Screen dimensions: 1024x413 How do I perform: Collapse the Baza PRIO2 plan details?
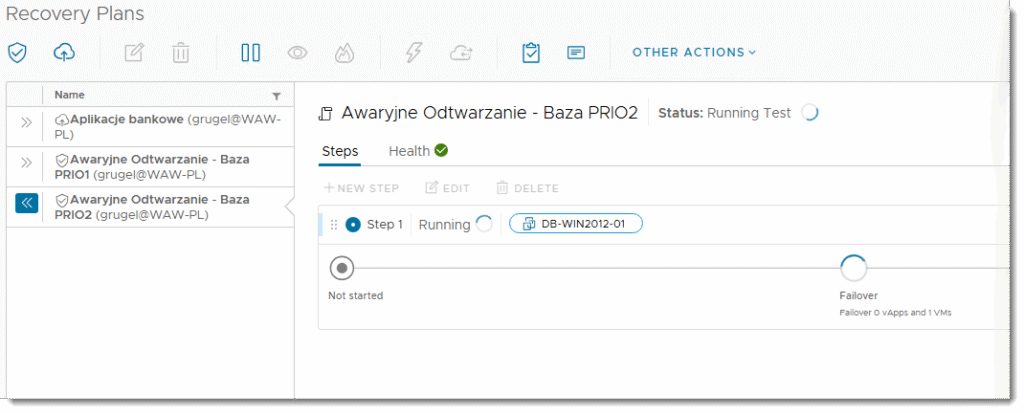click(26, 202)
